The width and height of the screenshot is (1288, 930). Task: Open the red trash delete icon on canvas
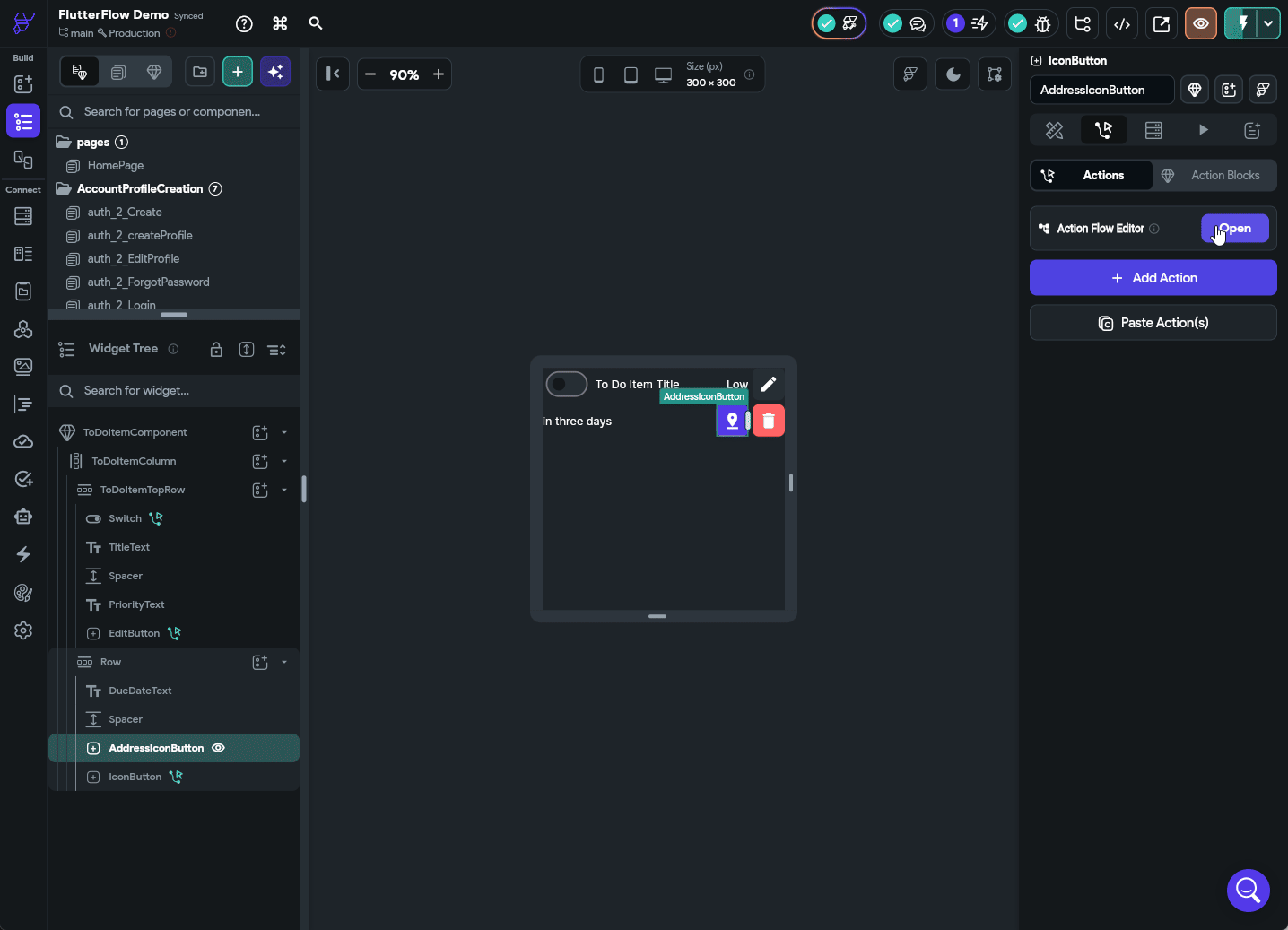point(769,421)
